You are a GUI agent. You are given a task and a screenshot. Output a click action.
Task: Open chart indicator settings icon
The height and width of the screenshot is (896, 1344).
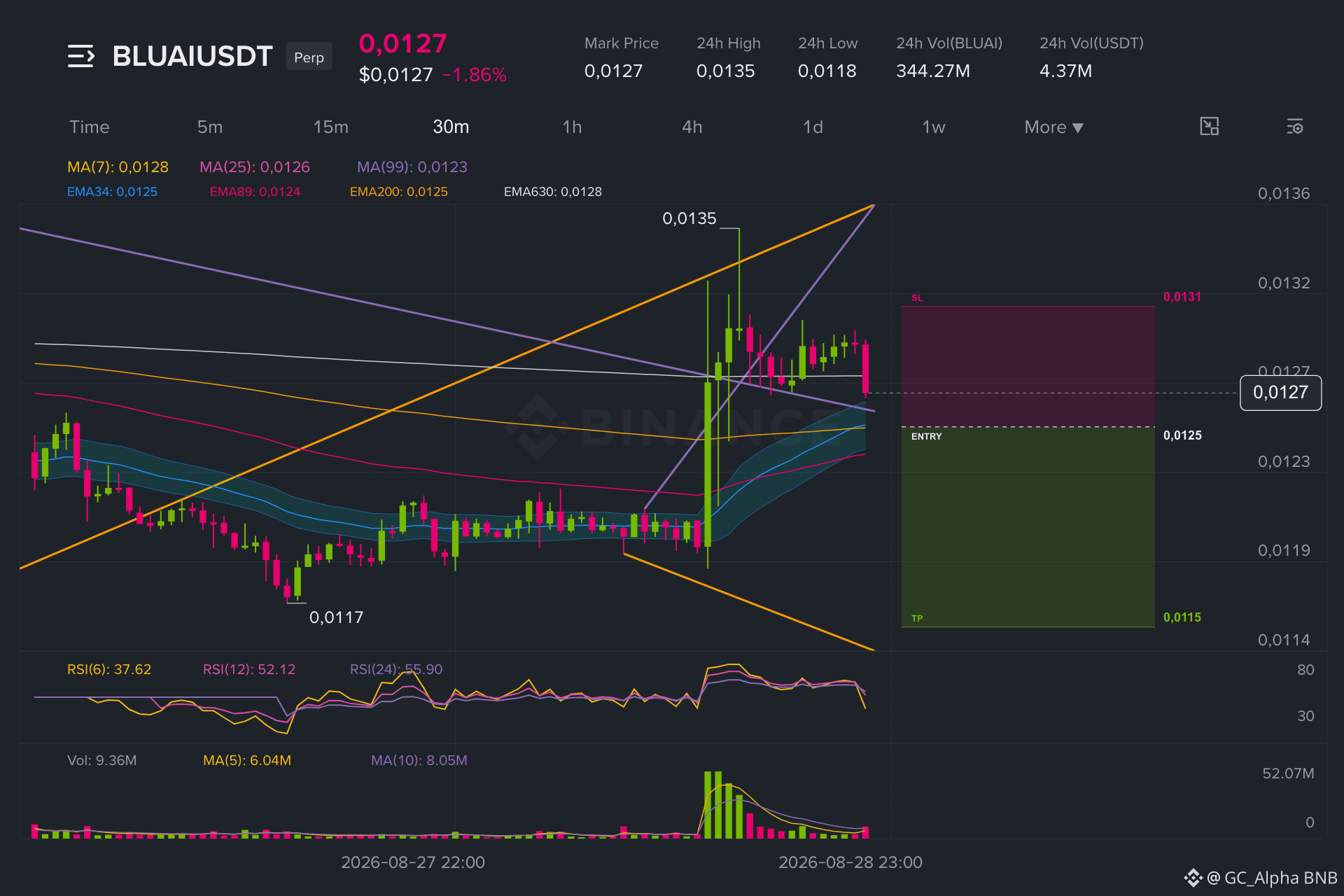pyautogui.click(x=1294, y=127)
